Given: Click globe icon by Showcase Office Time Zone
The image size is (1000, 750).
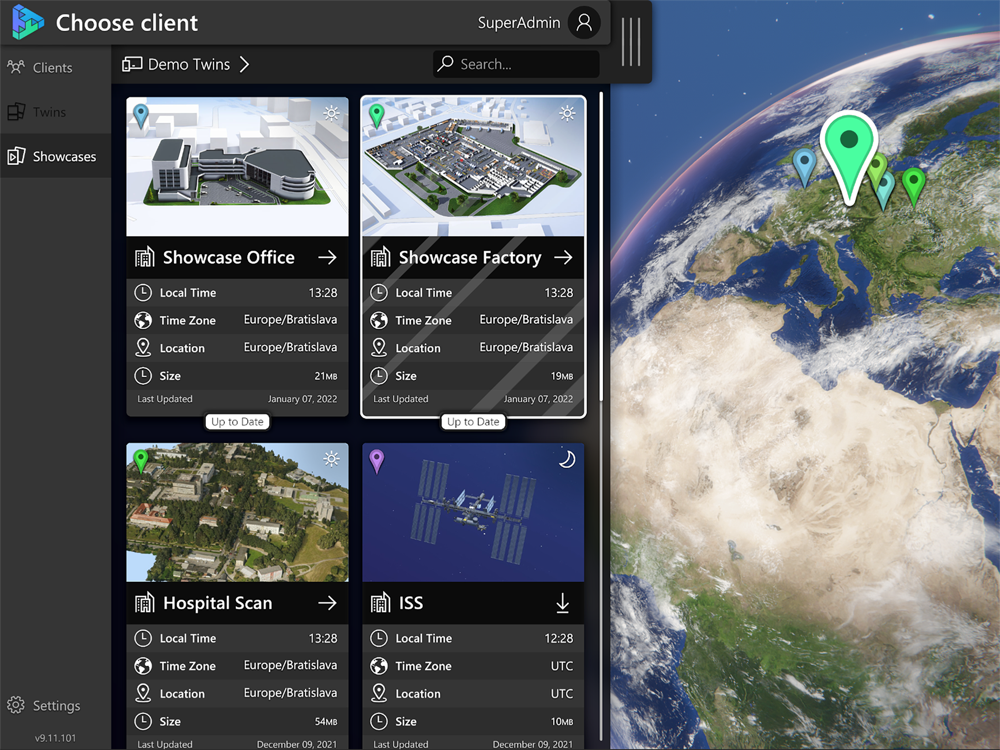Looking at the screenshot, I should click(x=143, y=320).
